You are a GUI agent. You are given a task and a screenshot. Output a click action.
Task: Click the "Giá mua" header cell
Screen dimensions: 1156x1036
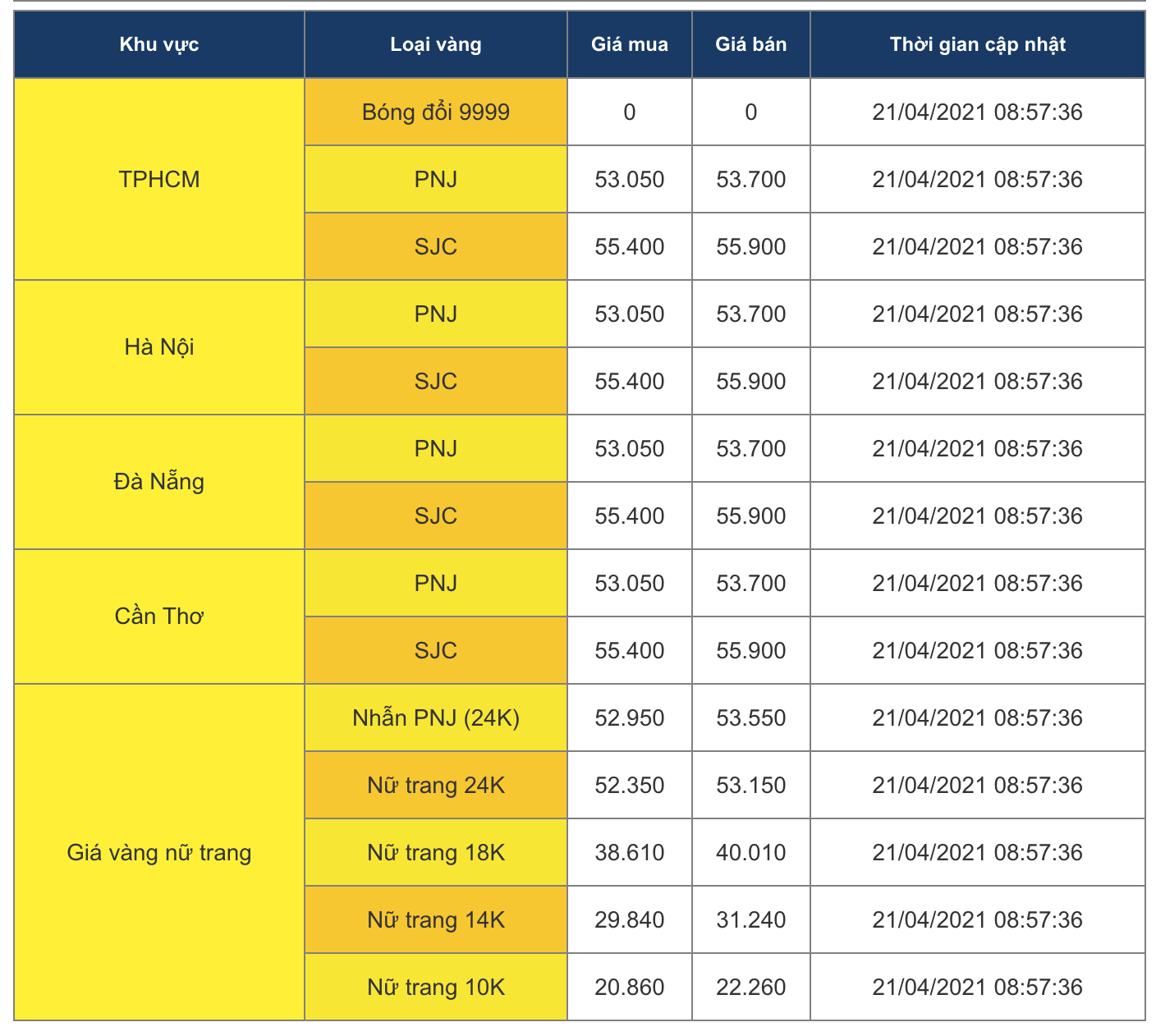pos(630,44)
